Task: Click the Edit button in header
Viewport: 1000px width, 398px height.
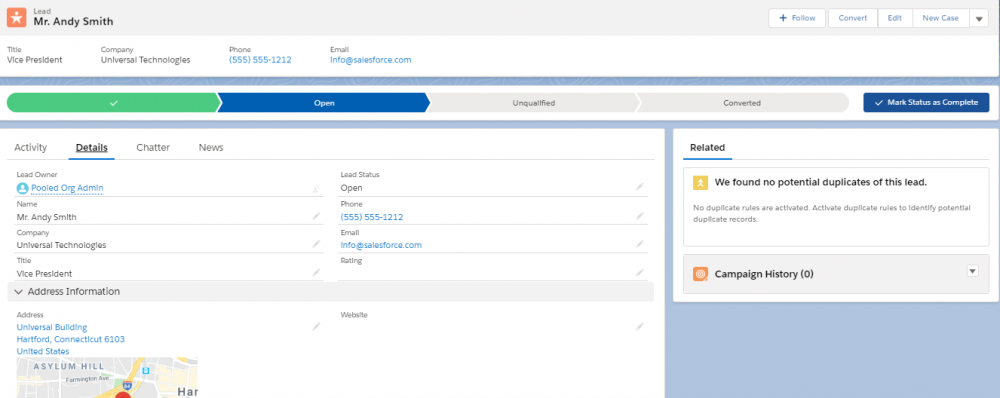Action: [895, 18]
